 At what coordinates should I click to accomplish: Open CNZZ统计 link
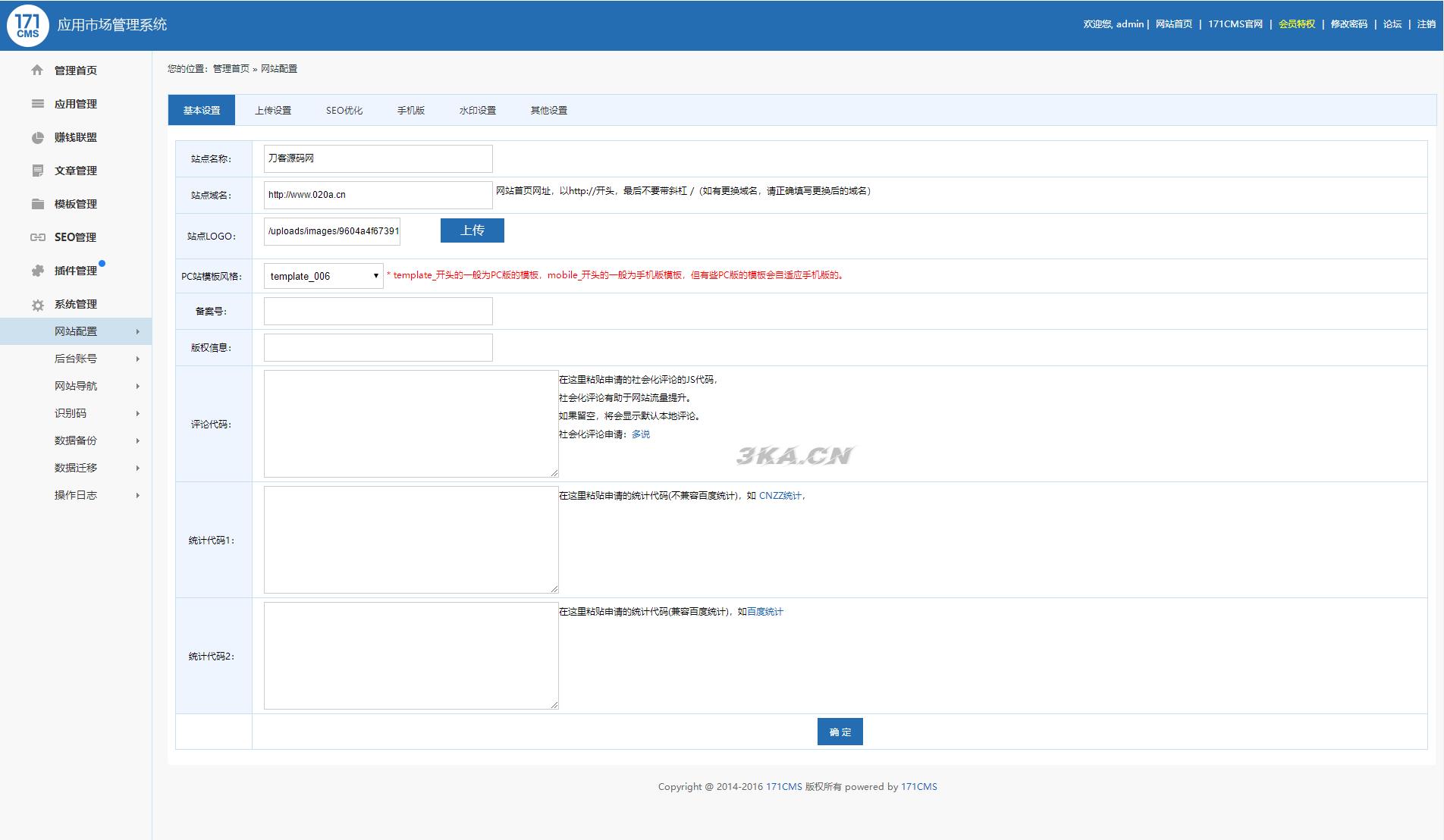coord(780,496)
